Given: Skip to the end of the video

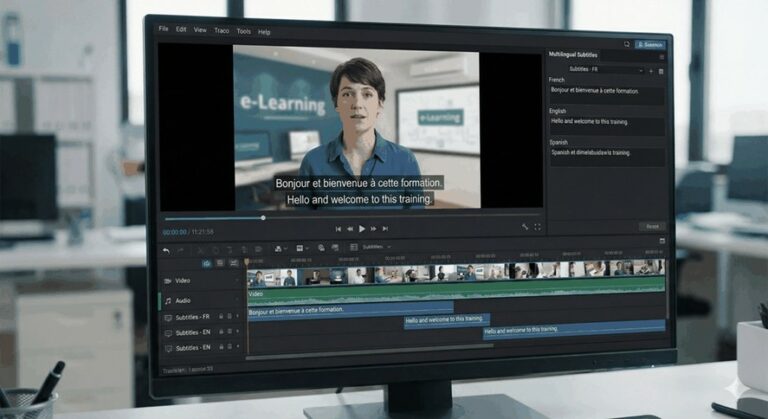Looking at the screenshot, I should tap(385, 228).
